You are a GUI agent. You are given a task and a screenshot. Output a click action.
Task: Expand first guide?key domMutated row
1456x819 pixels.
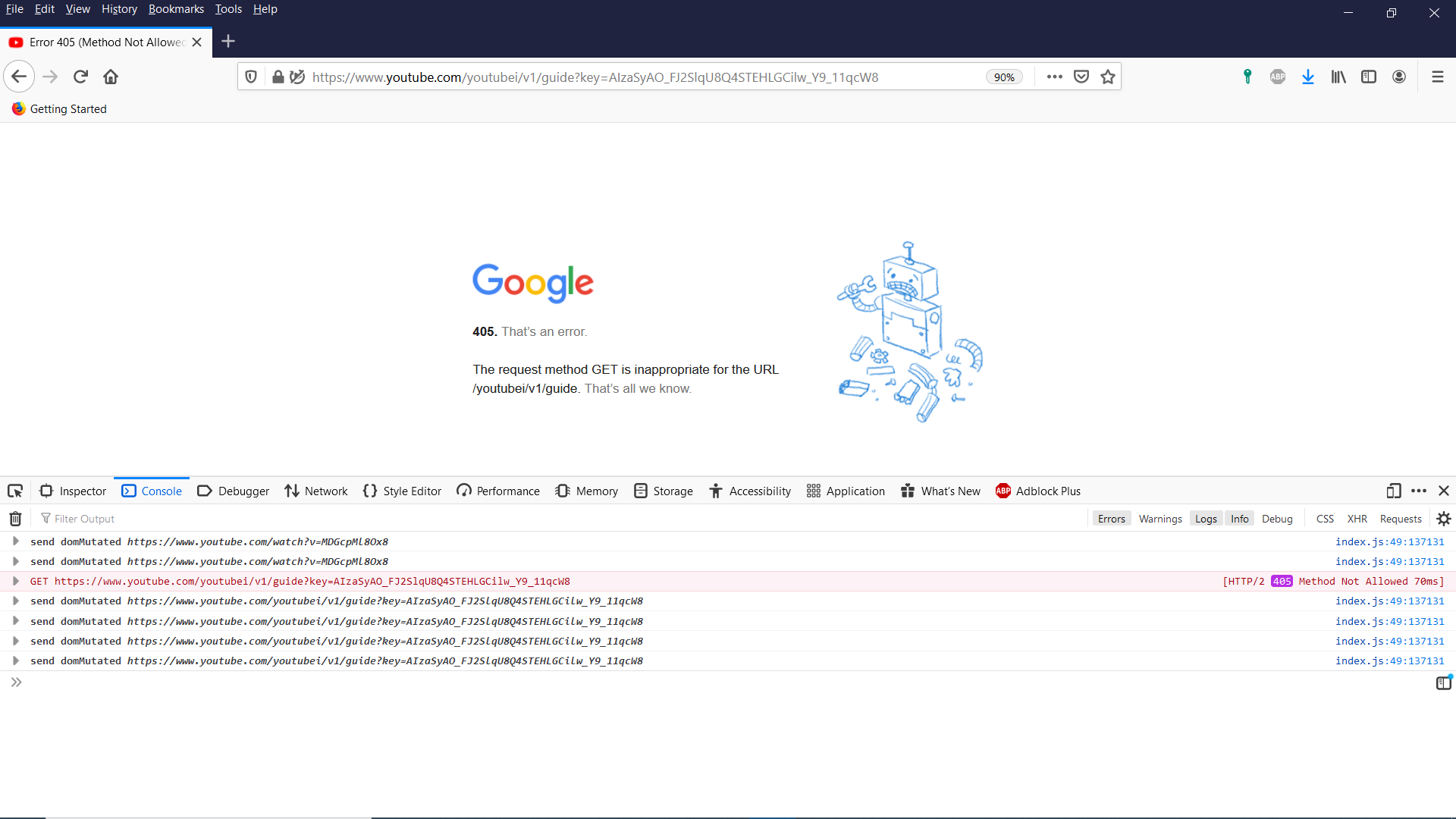15,601
